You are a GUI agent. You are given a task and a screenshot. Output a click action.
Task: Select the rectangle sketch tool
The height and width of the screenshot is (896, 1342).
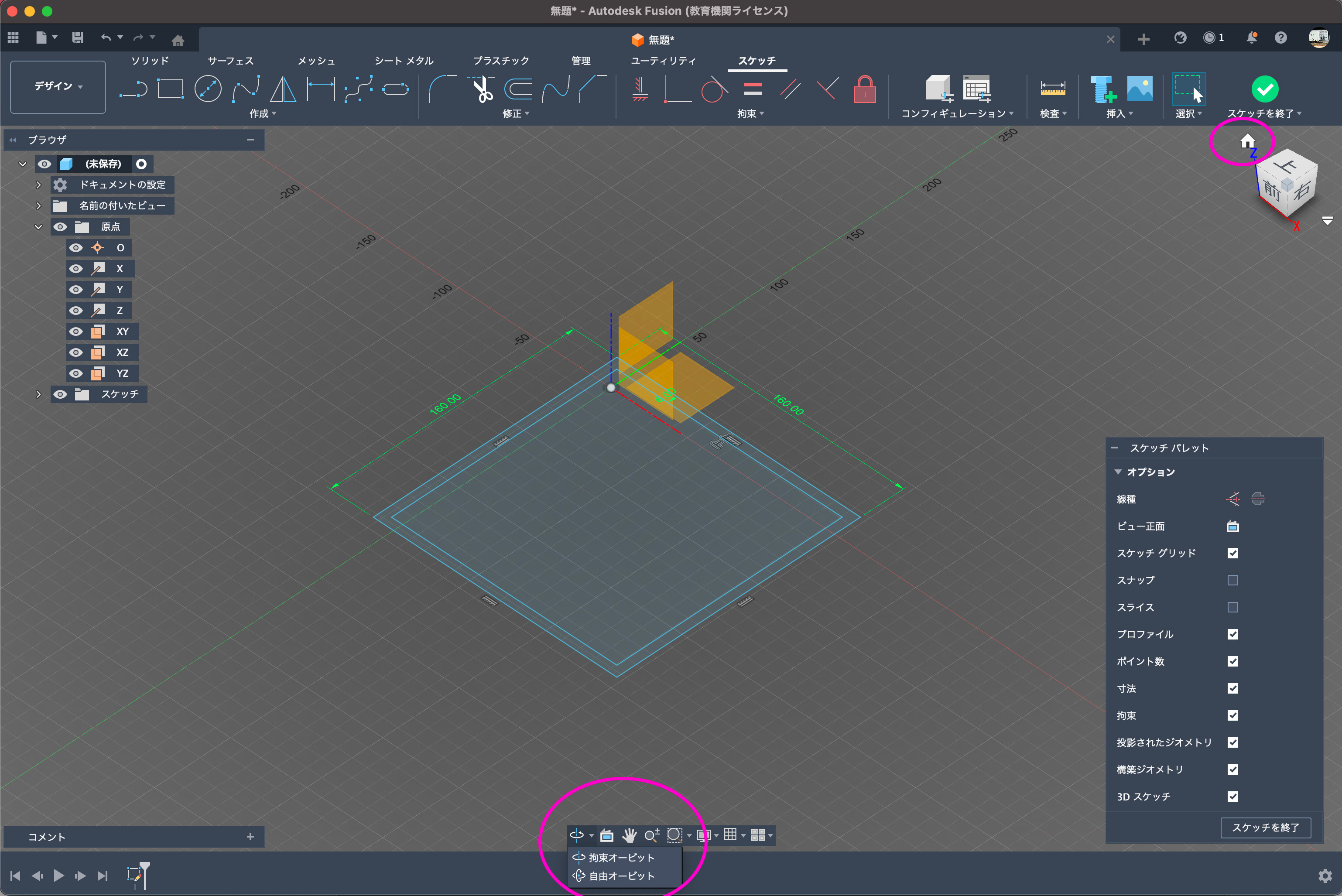point(170,89)
